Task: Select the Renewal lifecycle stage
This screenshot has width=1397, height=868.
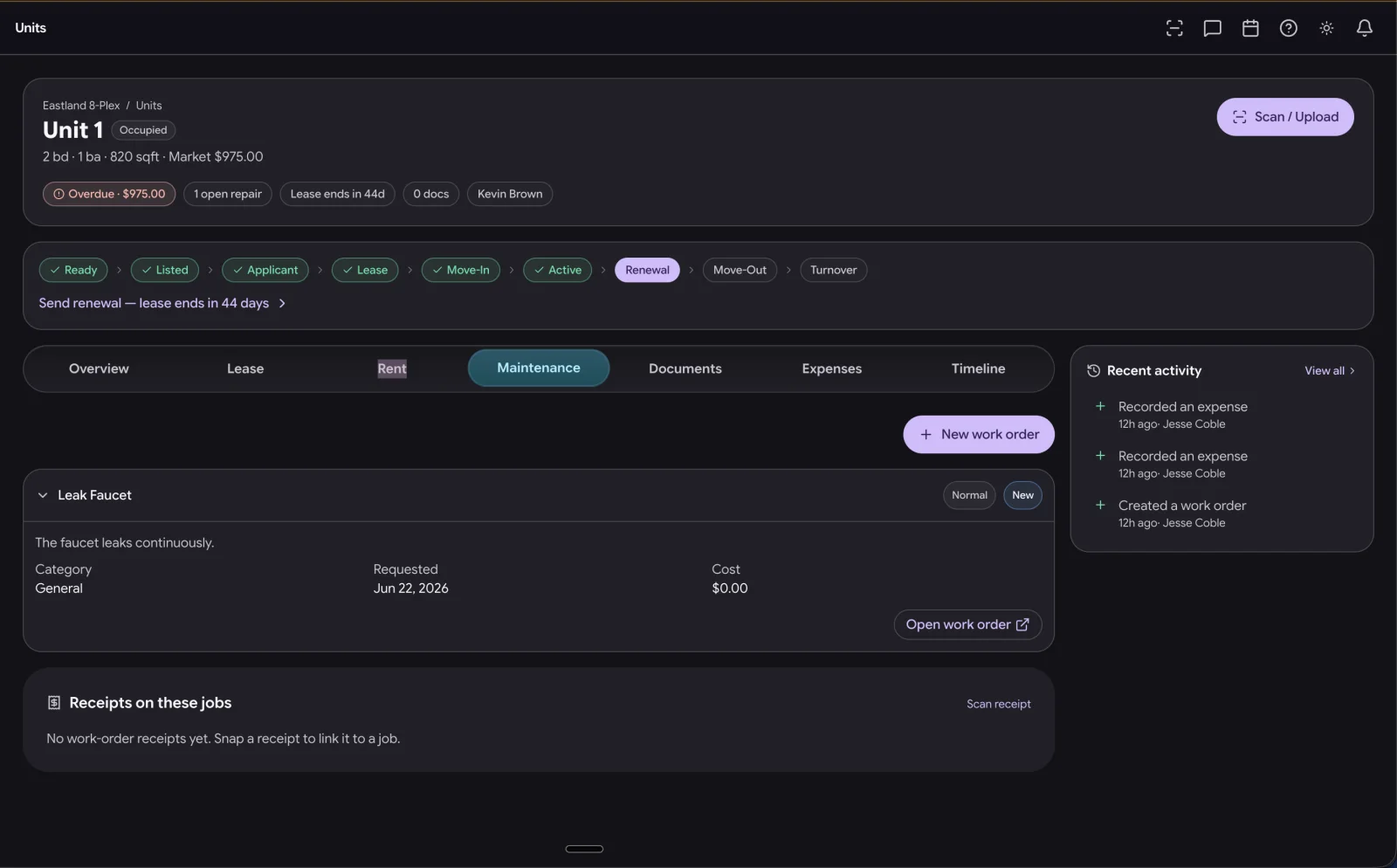Action: (x=647, y=270)
